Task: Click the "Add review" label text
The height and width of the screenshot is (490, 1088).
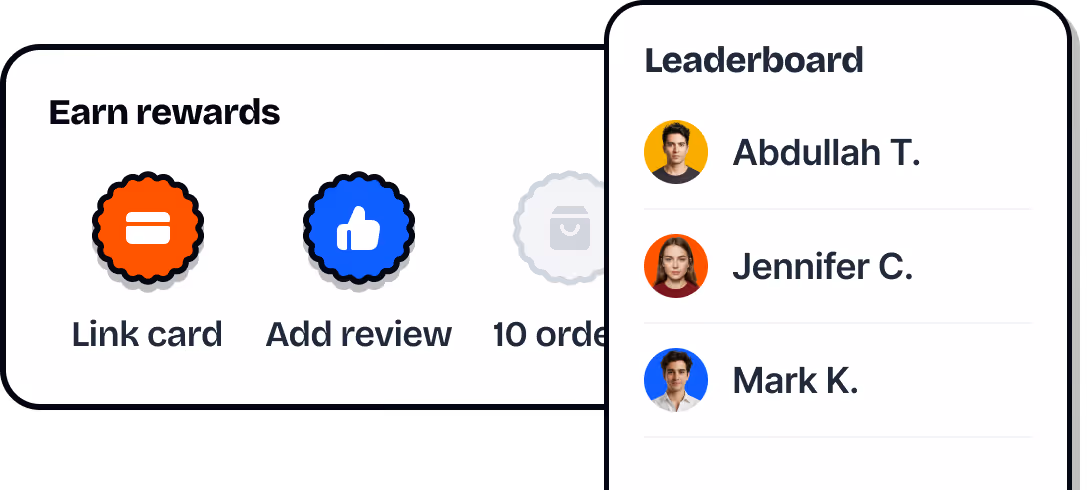Action: [359, 335]
